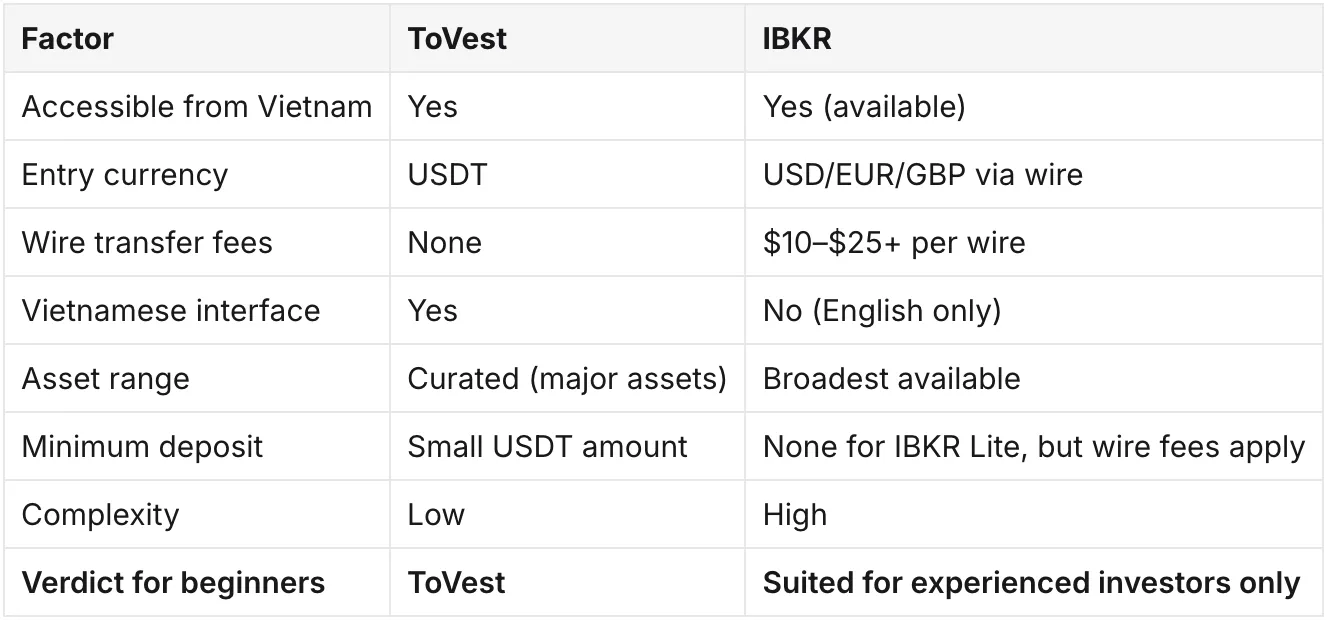Select bold 'Verdict for beginners' label
This screenshot has height=620, width=1328.
174,583
